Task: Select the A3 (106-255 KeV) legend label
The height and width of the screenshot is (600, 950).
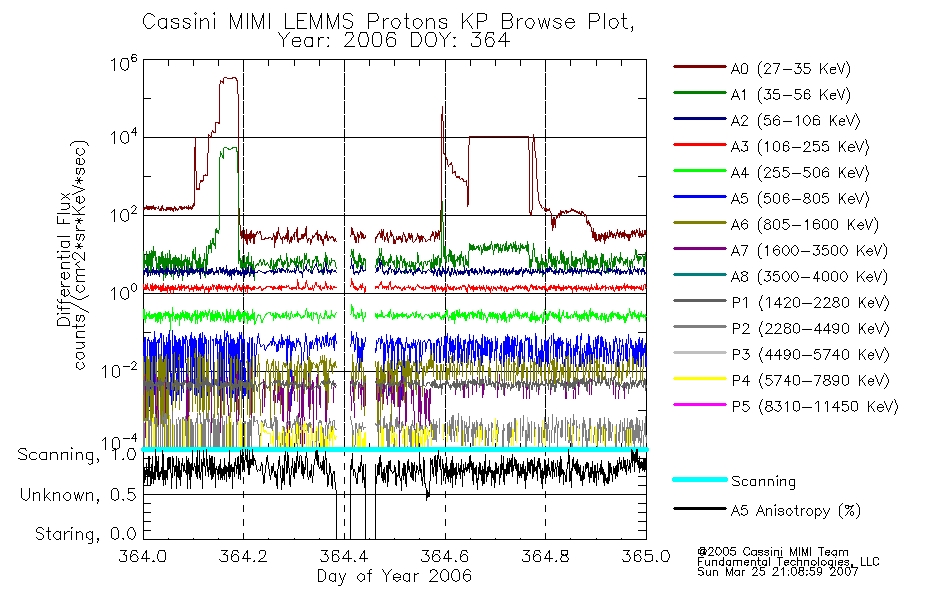Action: [x=800, y=147]
